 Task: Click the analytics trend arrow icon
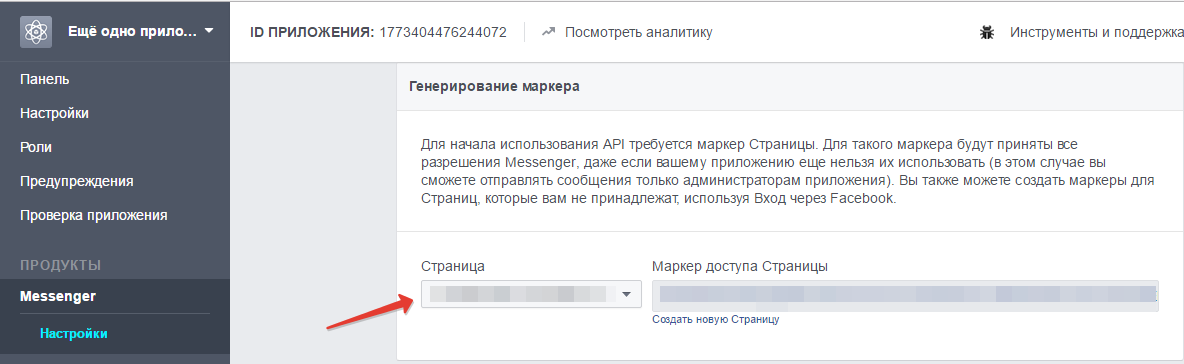pyautogui.click(x=549, y=32)
